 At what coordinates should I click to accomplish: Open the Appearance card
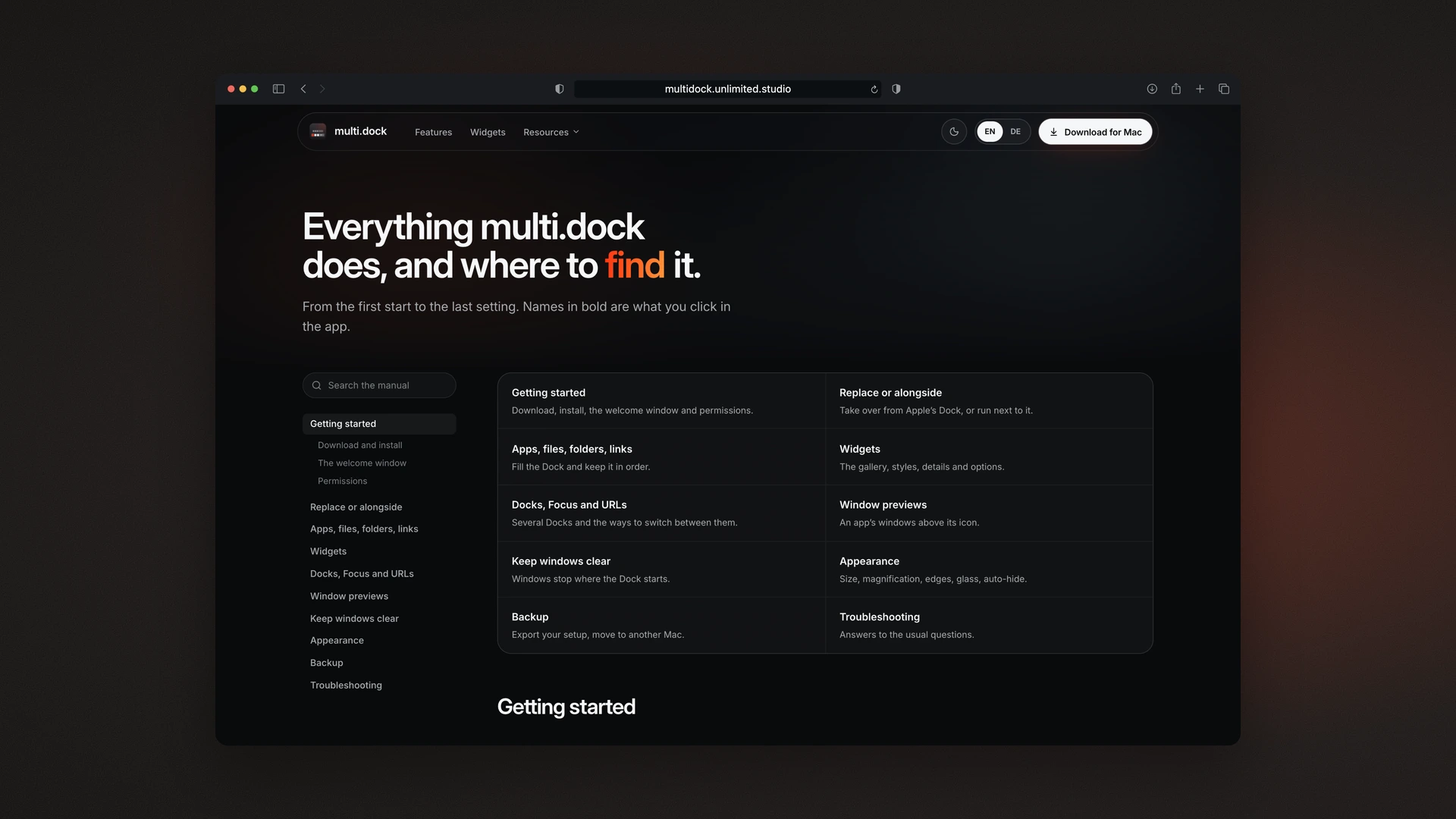pos(989,570)
